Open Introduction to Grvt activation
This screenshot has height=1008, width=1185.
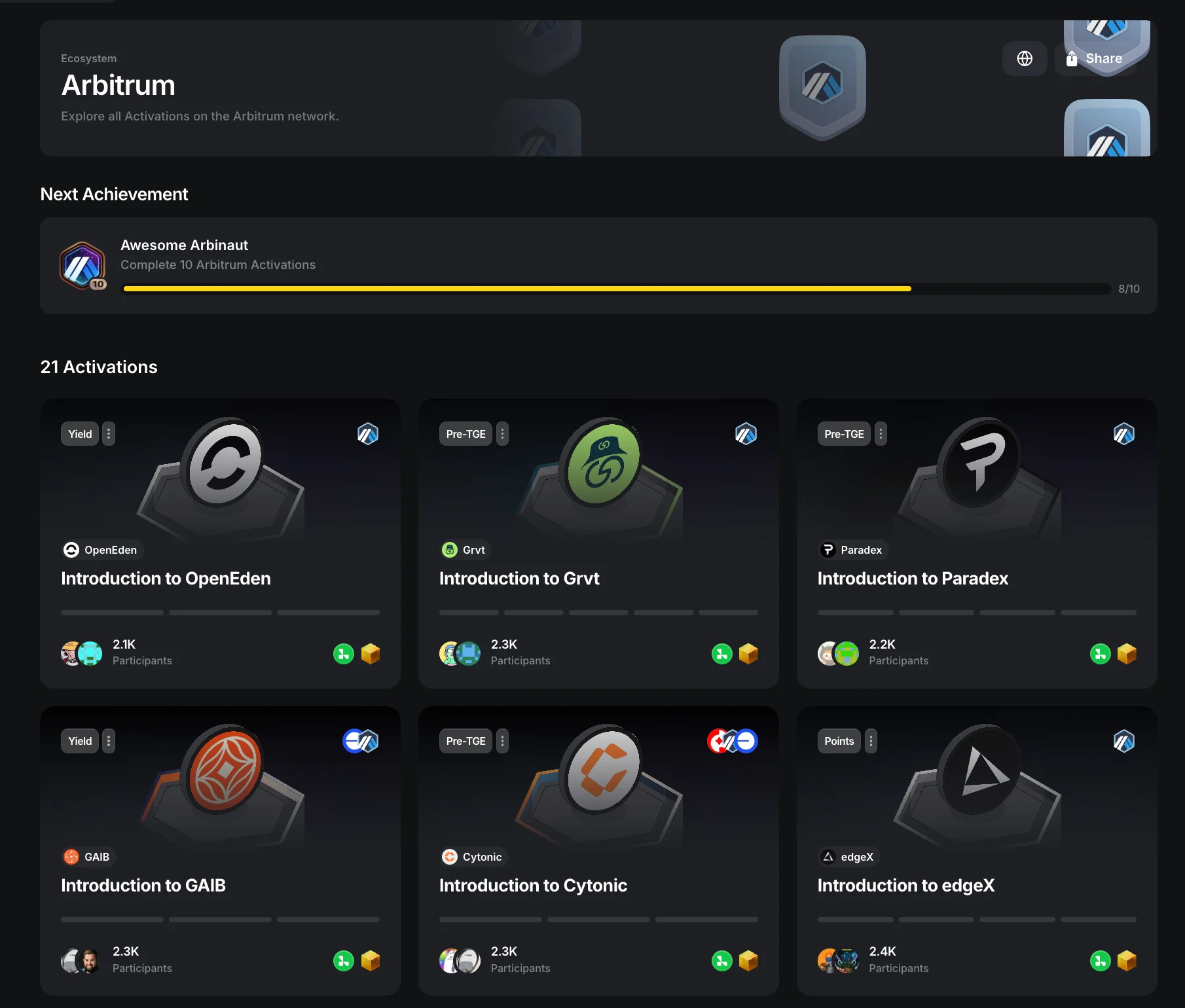pyautogui.click(x=519, y=579)
